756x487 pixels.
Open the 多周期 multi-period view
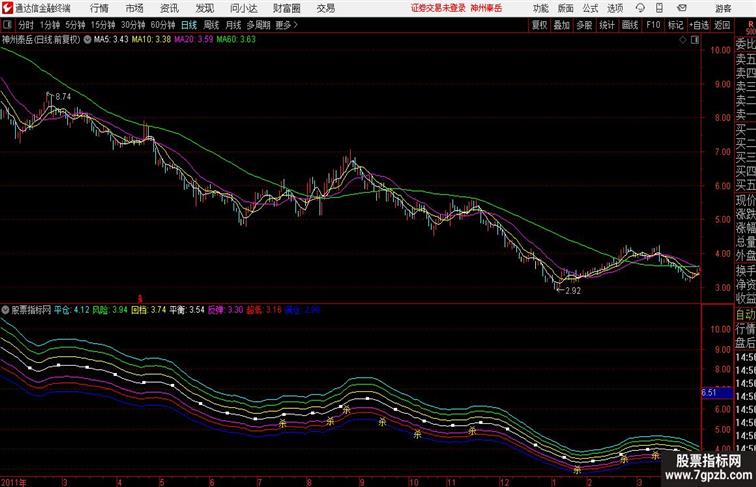pos(258,25)
